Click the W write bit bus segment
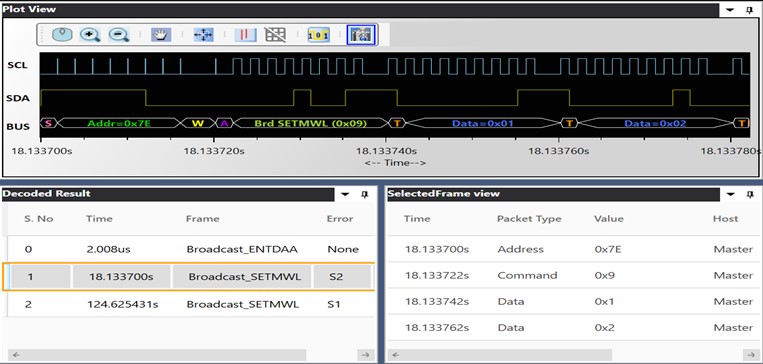The height and width of the screenshot is (364, 763). (198, 123)
